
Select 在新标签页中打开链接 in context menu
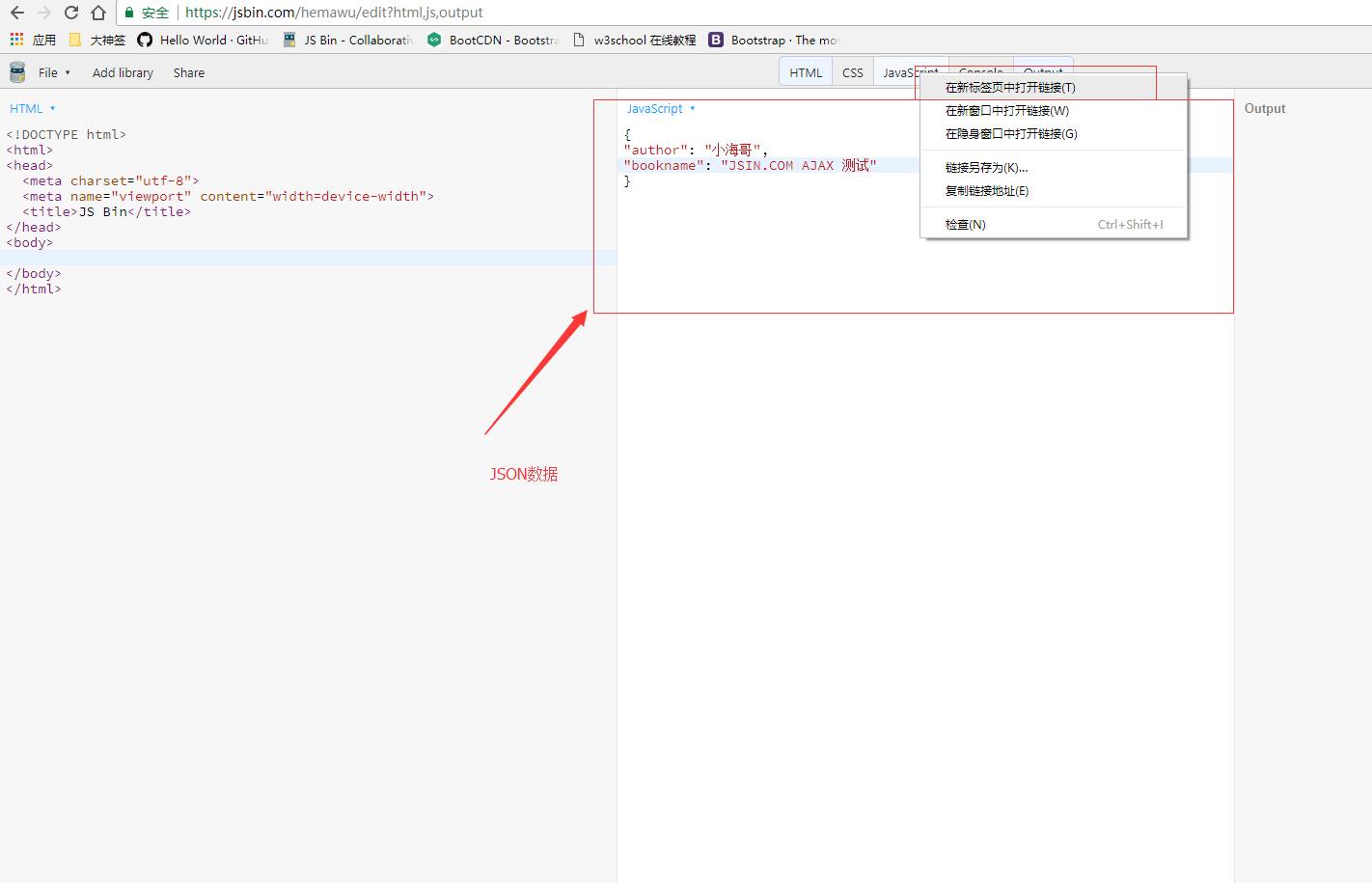(1055, 87)
